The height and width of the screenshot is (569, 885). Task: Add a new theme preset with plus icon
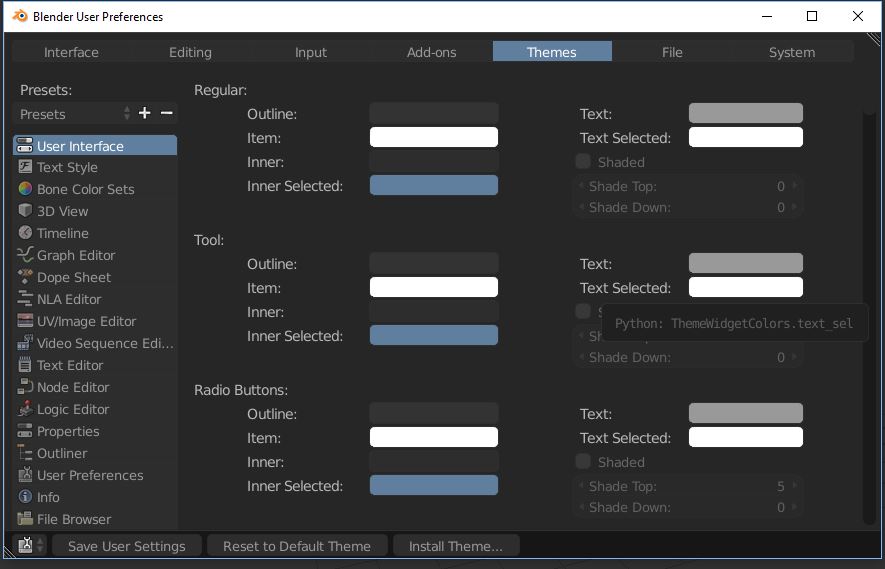coord(144,113)
